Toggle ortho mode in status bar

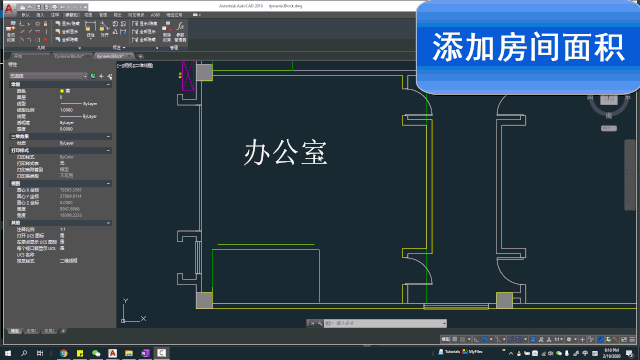tap(476, 339)
